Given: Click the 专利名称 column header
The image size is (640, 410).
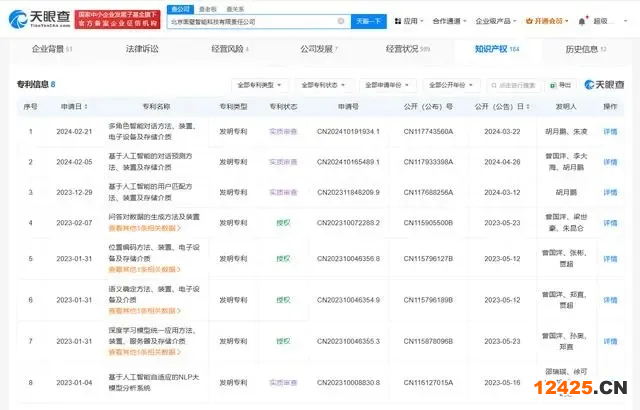Looking at the screenshot, I should pos(156,106).
